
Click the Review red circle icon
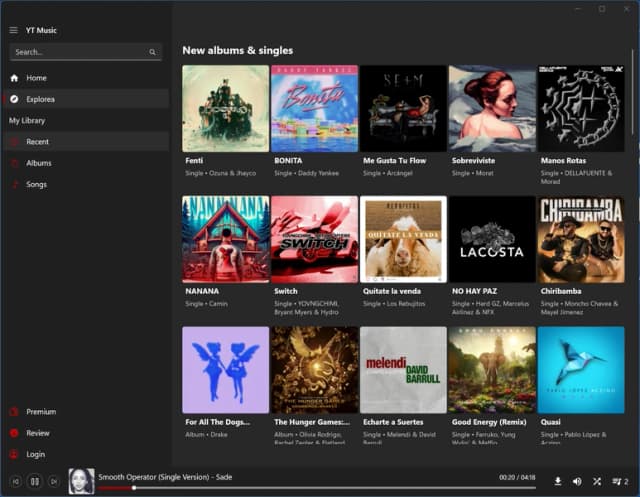tap(14, 433)
